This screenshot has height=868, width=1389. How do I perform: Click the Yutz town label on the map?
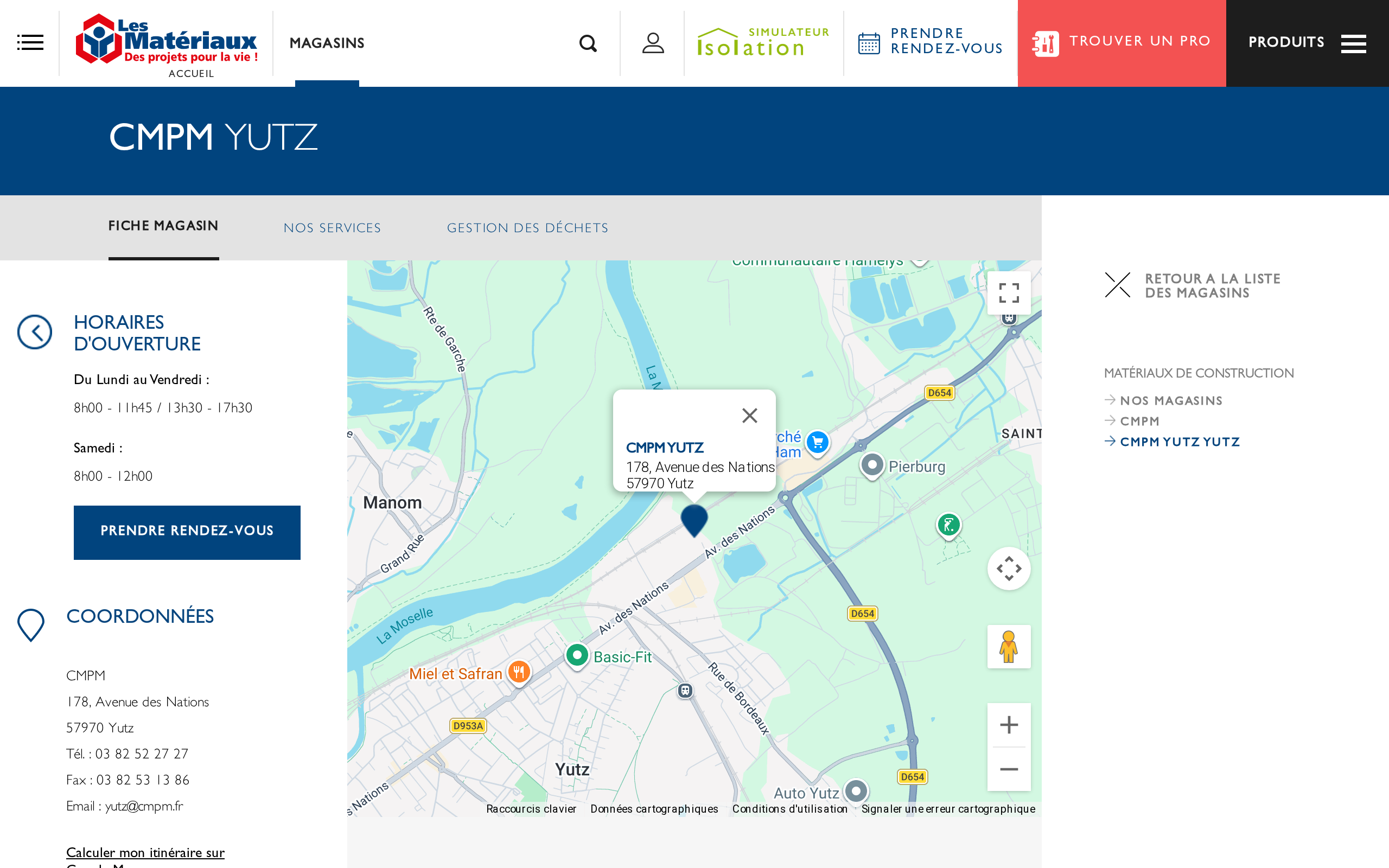click(x=572, y=769)
